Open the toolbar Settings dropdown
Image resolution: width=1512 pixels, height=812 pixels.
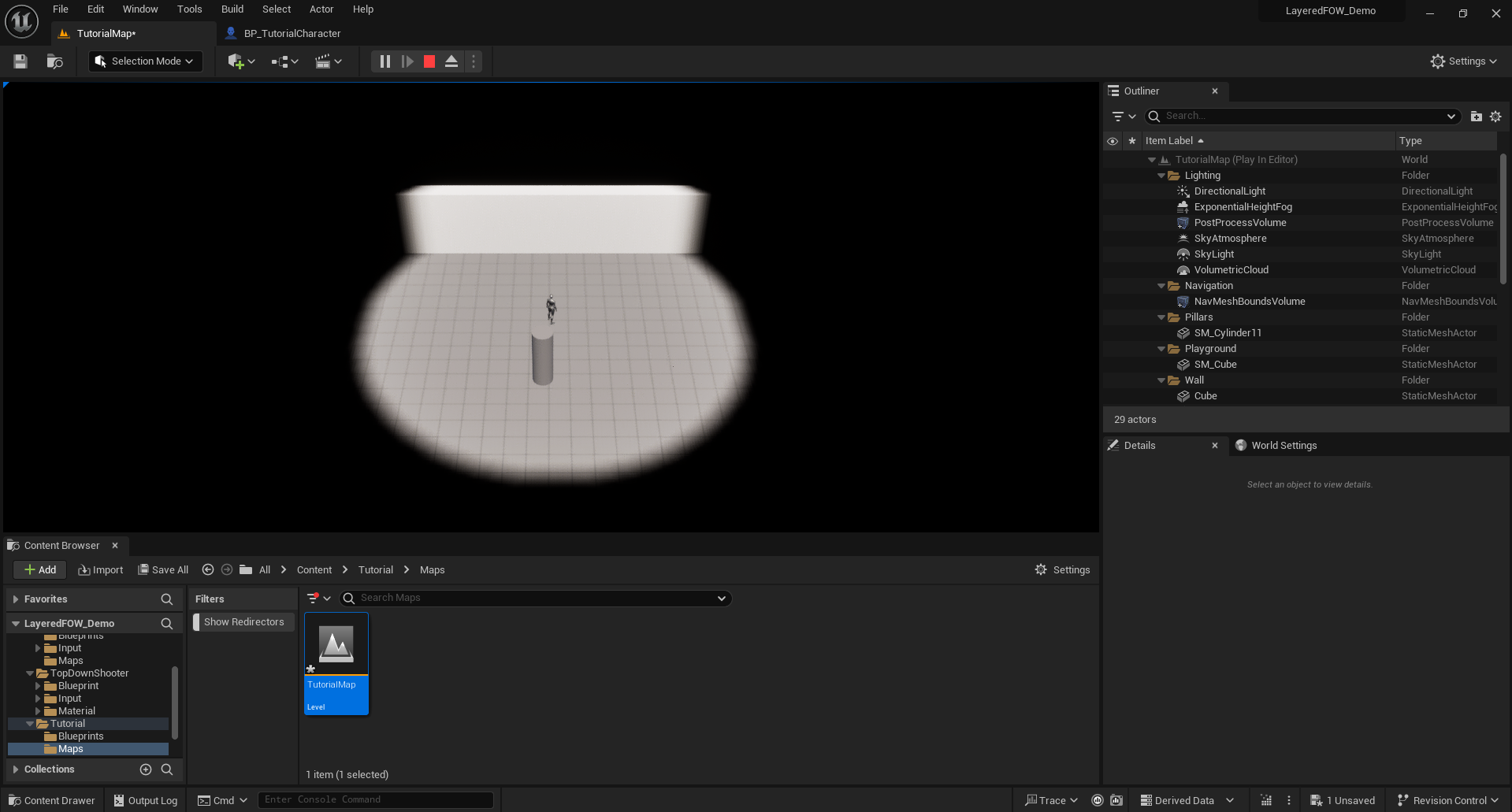tap(1464, 61)
